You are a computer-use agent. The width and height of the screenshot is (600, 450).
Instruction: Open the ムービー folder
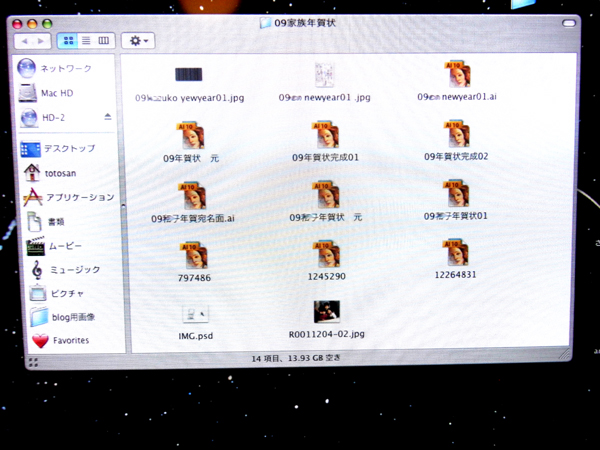[54, 246]
